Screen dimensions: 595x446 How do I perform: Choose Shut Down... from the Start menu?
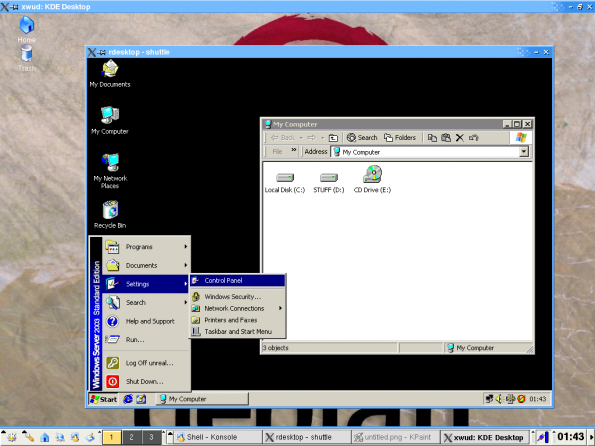point(146,381)
